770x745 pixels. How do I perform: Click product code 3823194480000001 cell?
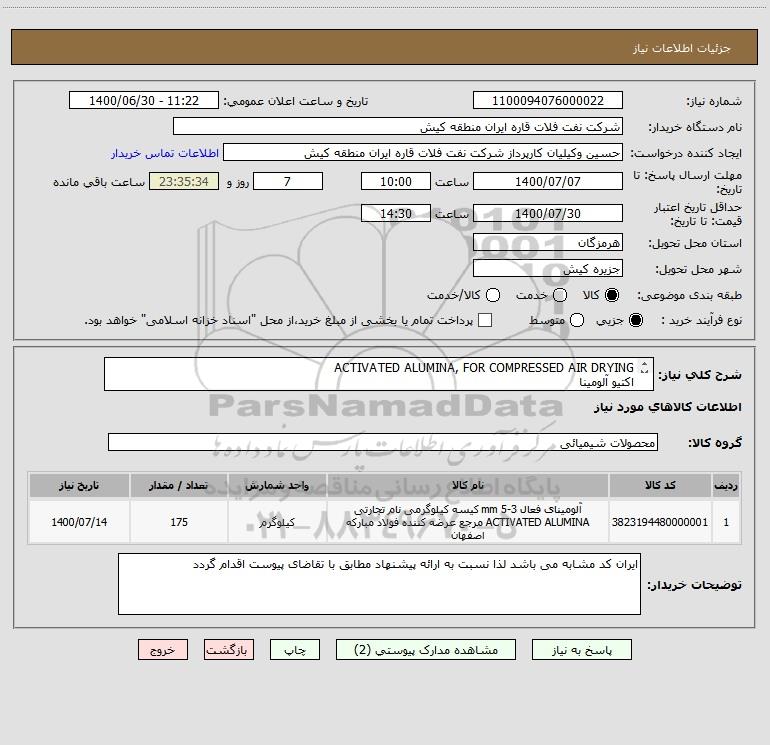660,522
